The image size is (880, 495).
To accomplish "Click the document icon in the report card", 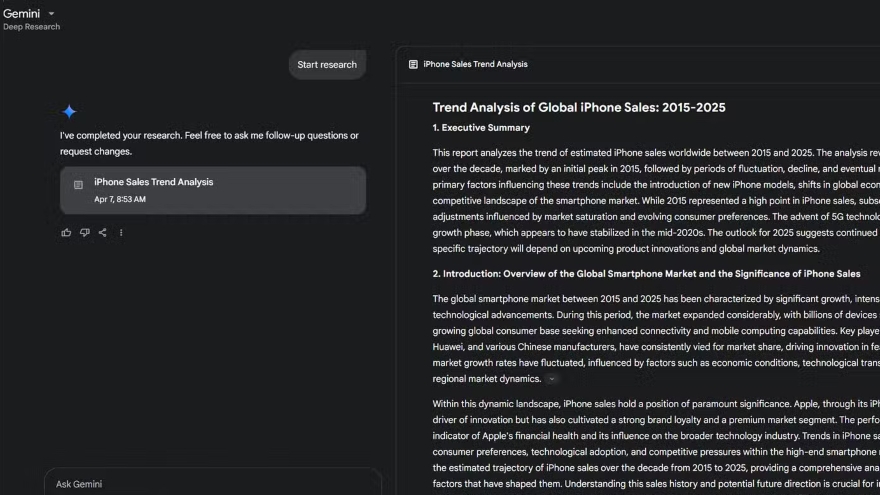I will [79, 185].
